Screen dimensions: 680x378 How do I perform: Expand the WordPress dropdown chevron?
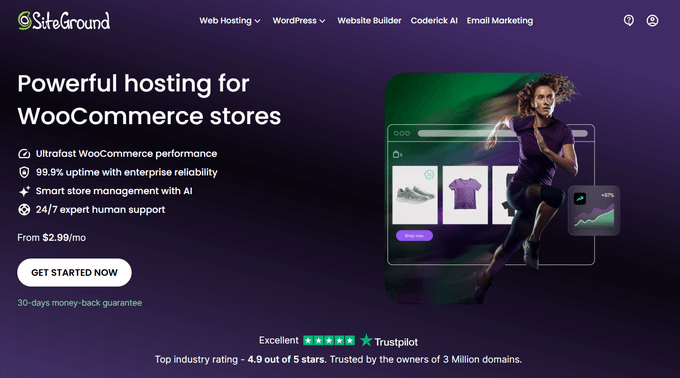[322, 21]
